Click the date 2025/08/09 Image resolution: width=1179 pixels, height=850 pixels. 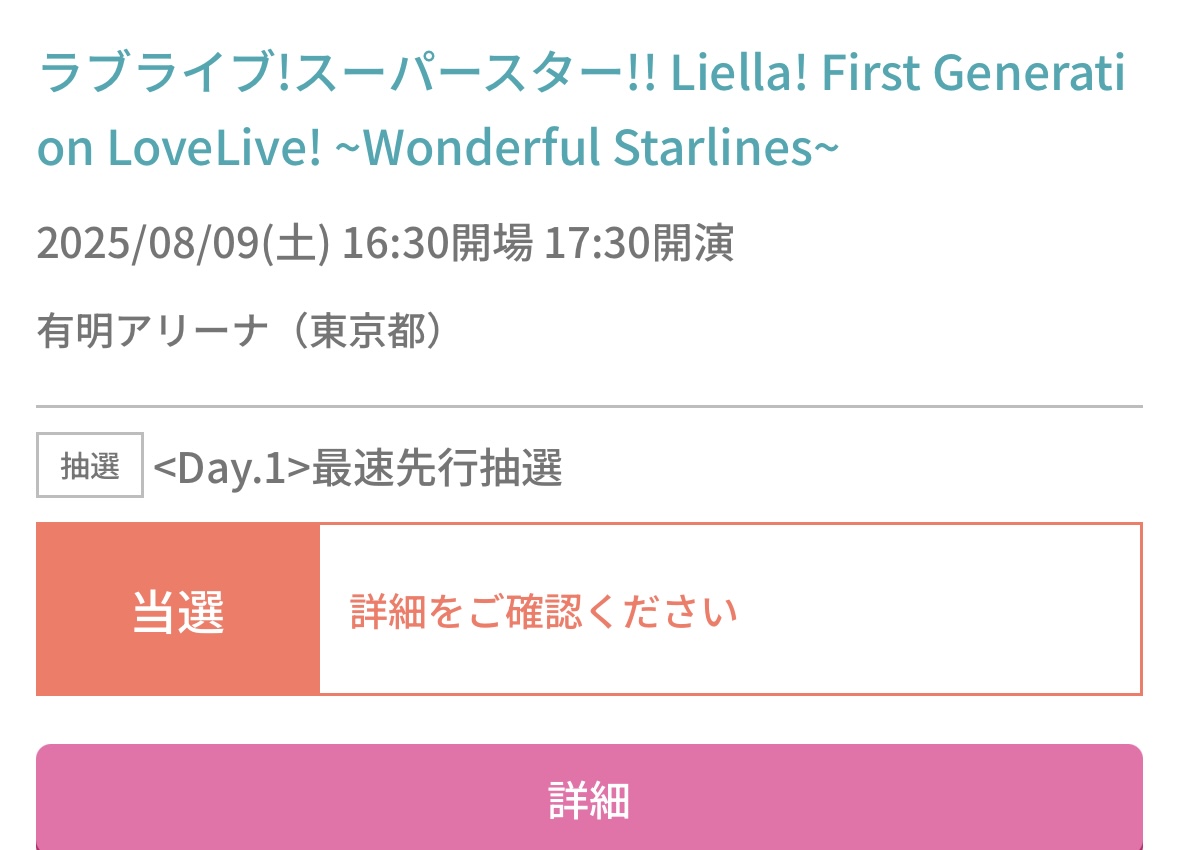[x=147, y=243]
